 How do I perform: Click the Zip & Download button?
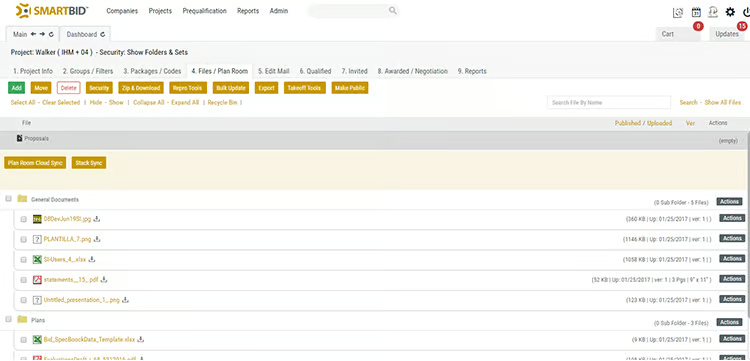click(141, 88)
